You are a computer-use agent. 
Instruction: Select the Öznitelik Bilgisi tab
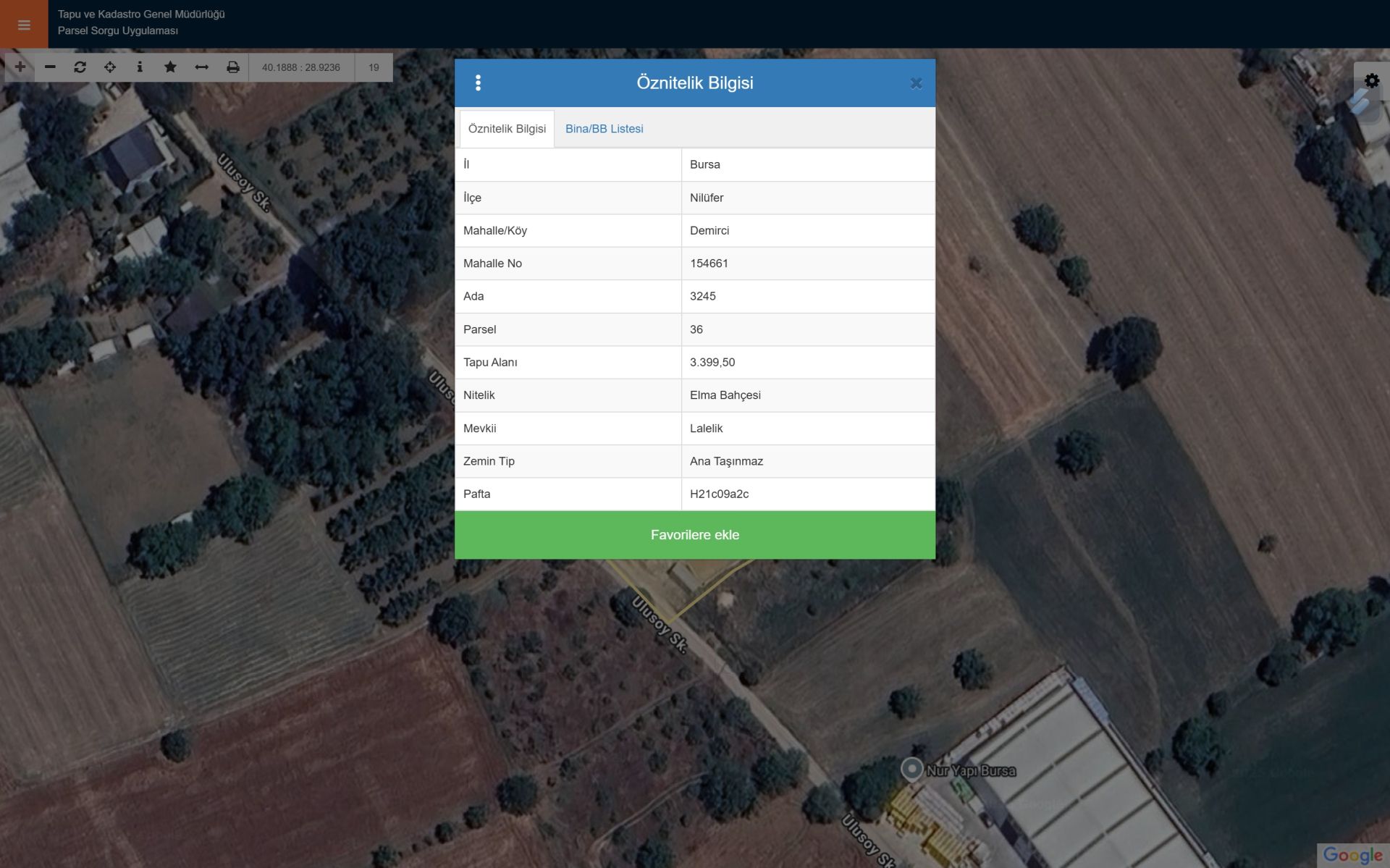[x=507, y=129]
